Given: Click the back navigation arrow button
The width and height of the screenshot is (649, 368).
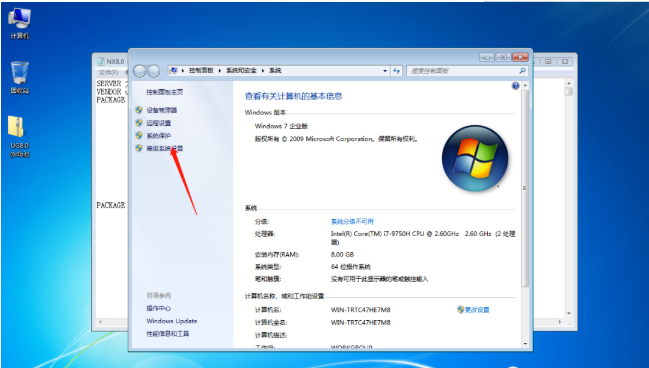Looking at the screenshot, I should (139, 71).
